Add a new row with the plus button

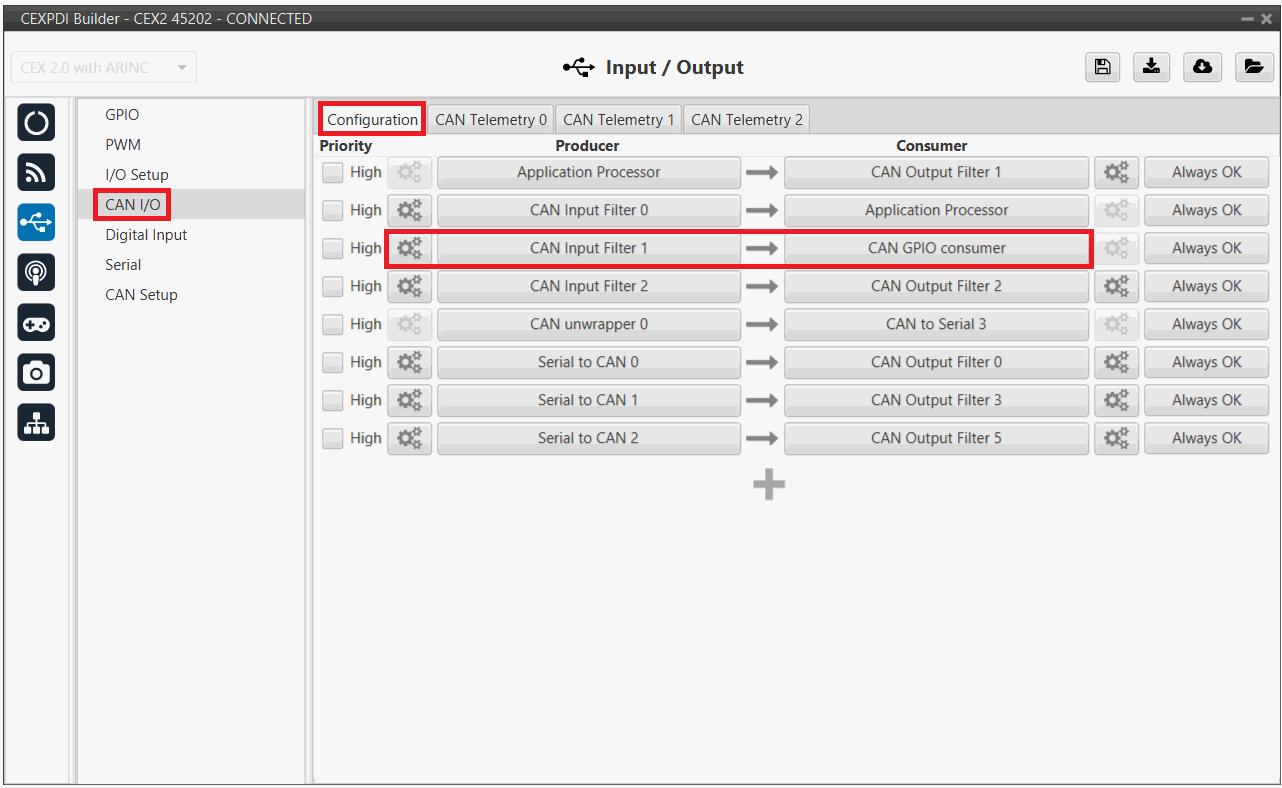(768, 485)
